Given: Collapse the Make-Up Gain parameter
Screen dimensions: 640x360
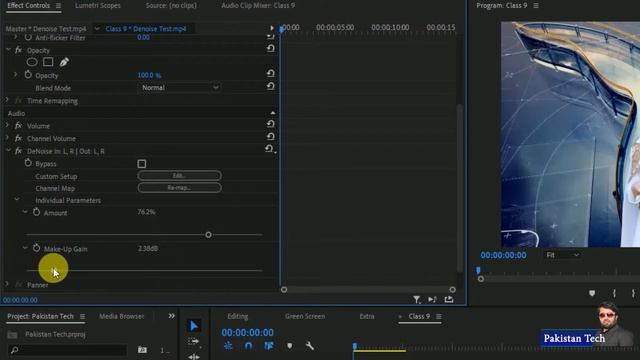Looking at the screenshot, I should [25, 248].
